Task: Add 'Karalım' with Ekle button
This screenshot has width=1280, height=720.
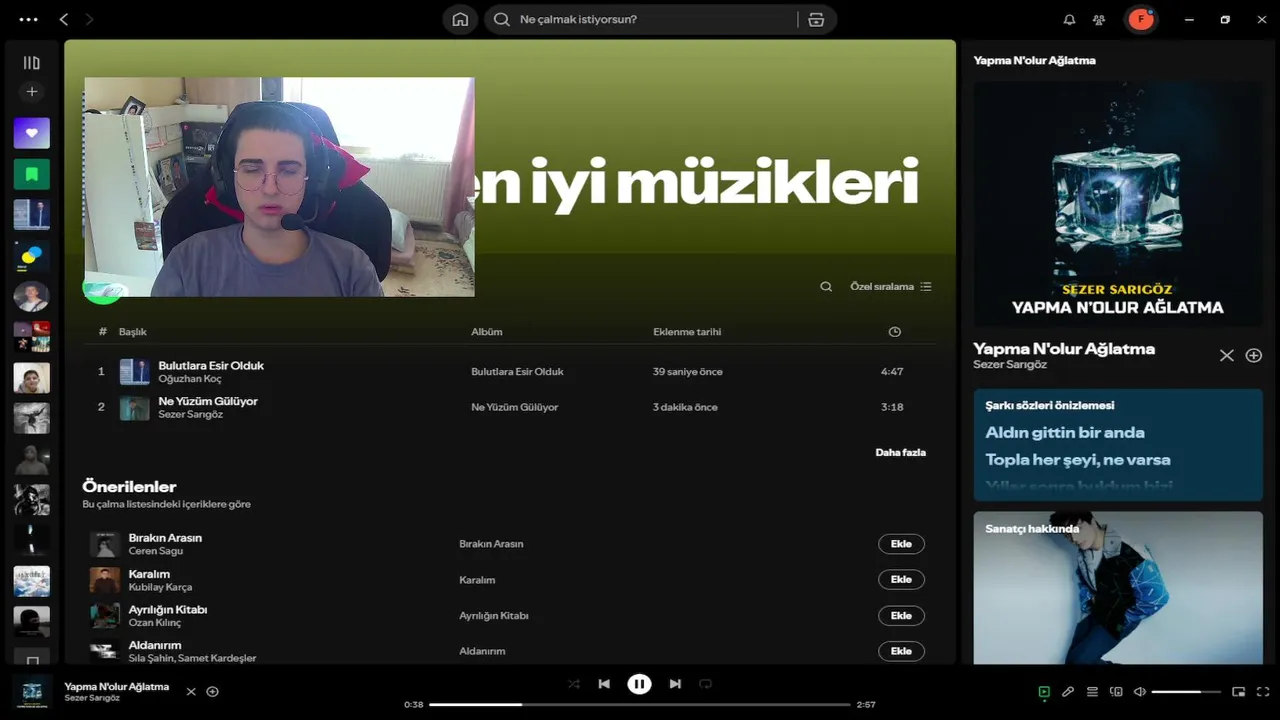Action: click(901, 580)
